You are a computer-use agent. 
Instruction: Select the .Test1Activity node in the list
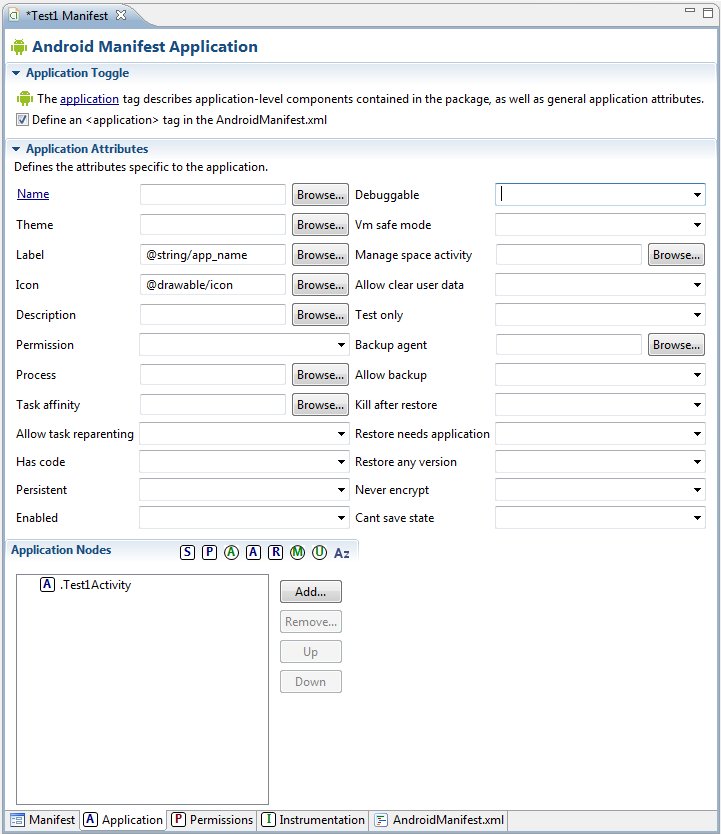tap(95, 585)
